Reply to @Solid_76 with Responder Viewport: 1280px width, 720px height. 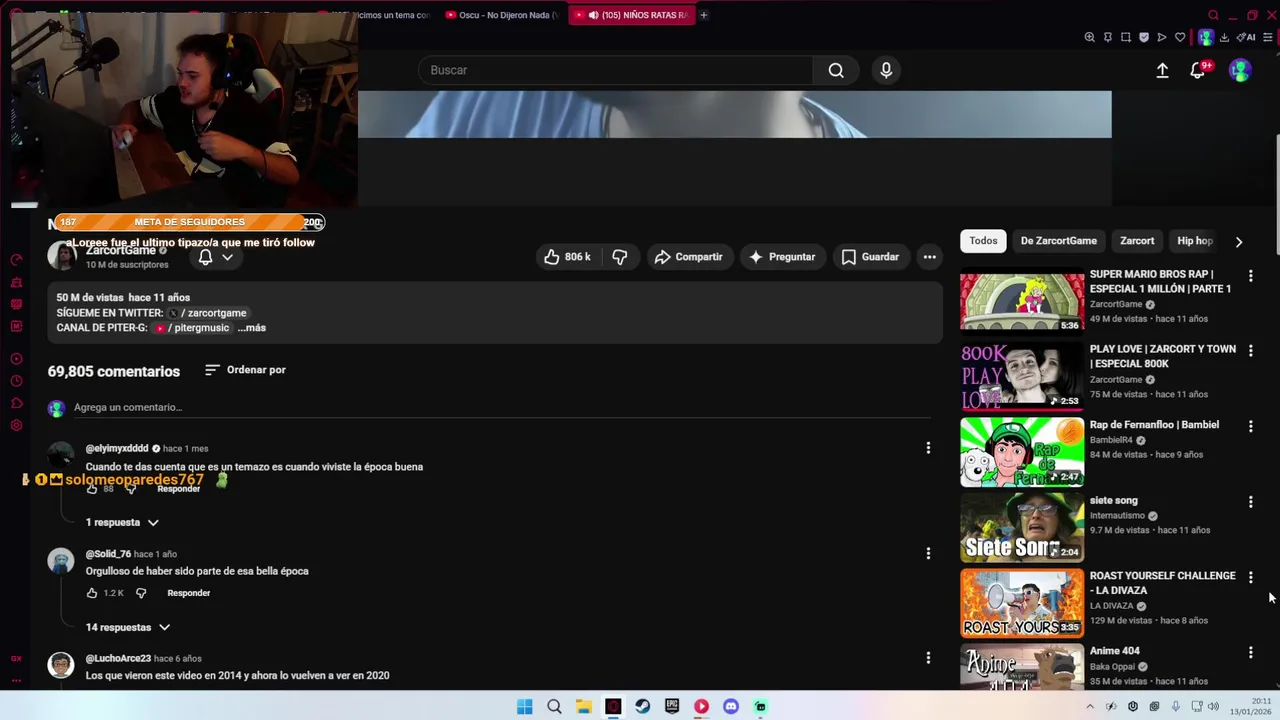coord(188,593)
